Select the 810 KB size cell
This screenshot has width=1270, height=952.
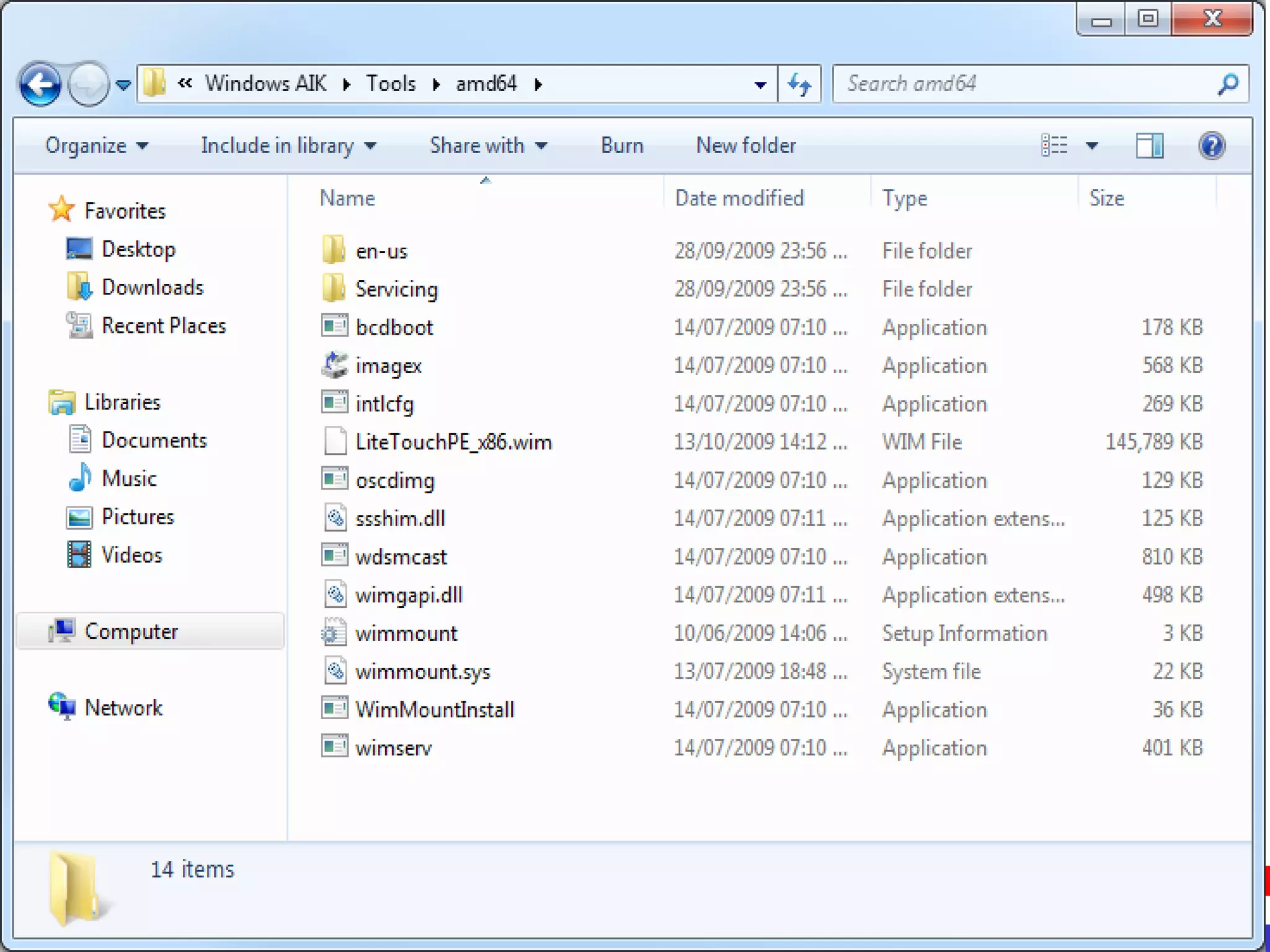coord(1172,557)
